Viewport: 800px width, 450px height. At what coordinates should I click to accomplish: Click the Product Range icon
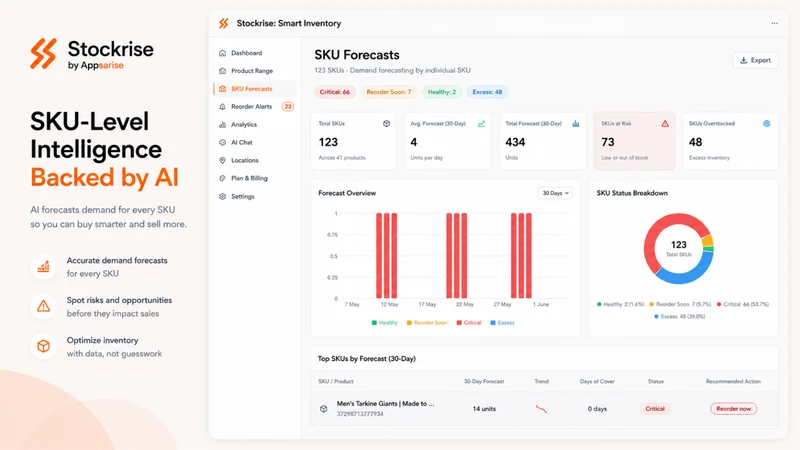[x=222, y=71]
